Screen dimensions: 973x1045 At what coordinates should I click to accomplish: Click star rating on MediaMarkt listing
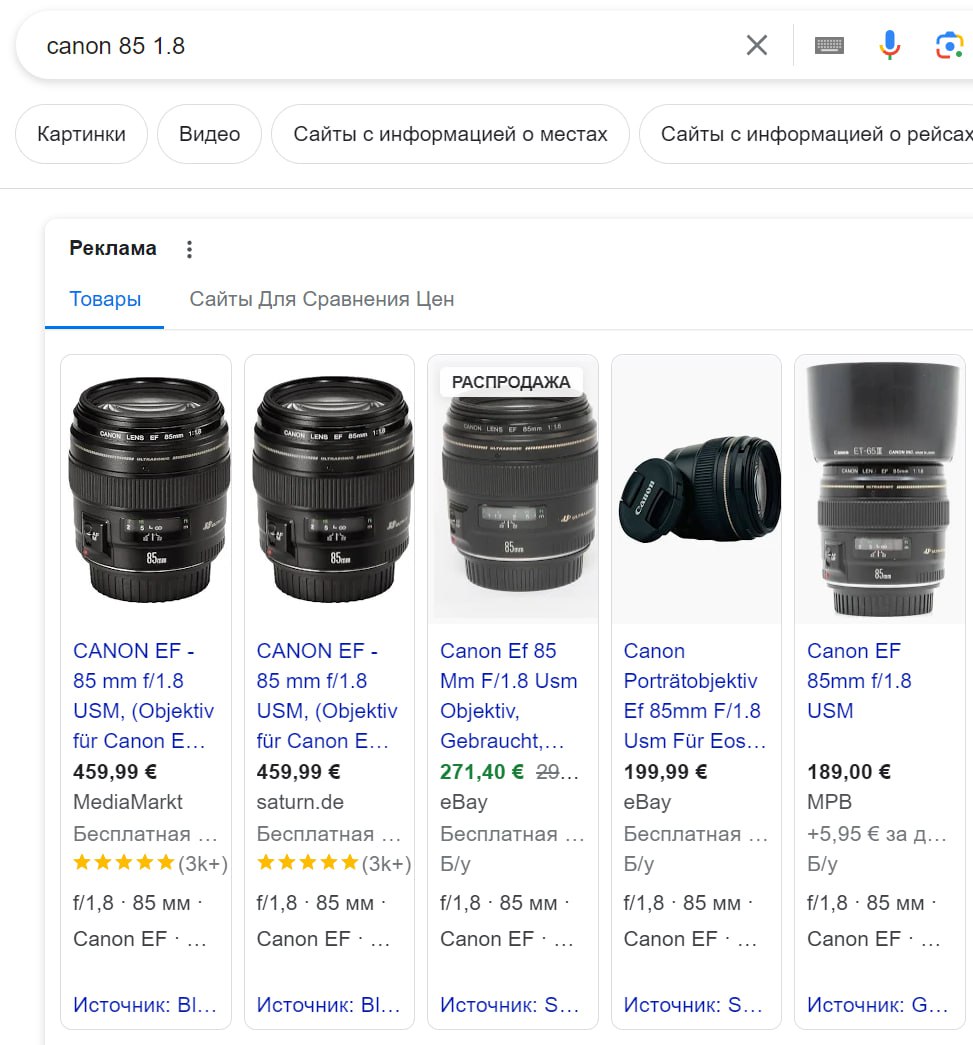pos(124,863)
